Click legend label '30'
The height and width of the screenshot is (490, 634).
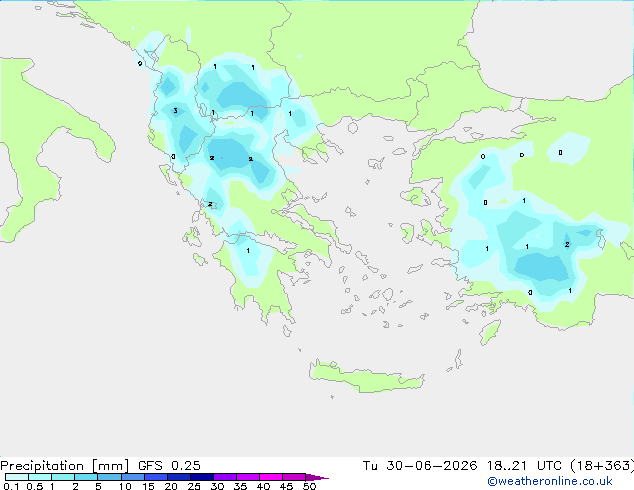click(217, 486)
